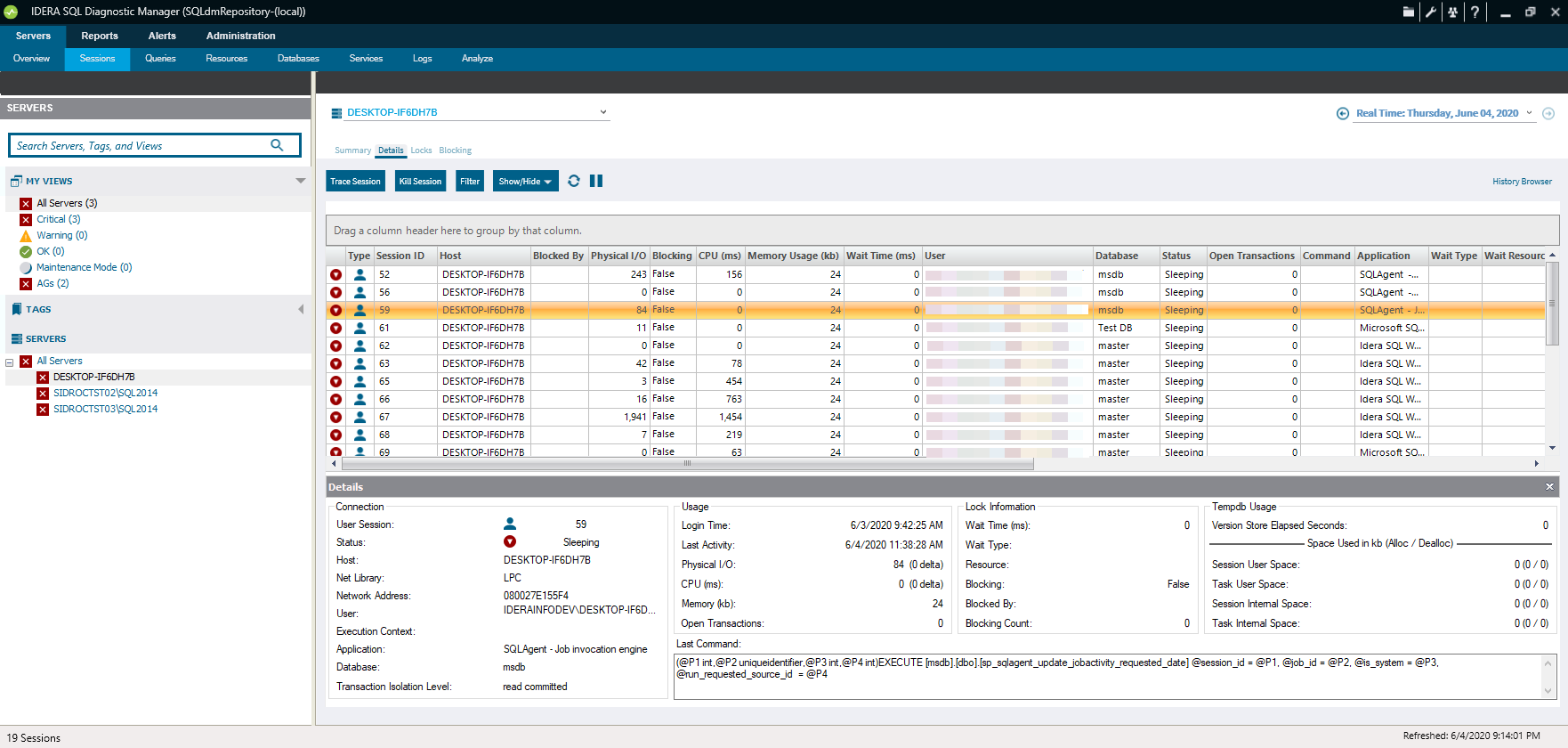Close the Details pane with X
This screenshot has height=748, width=1568.
(1549, 487)
